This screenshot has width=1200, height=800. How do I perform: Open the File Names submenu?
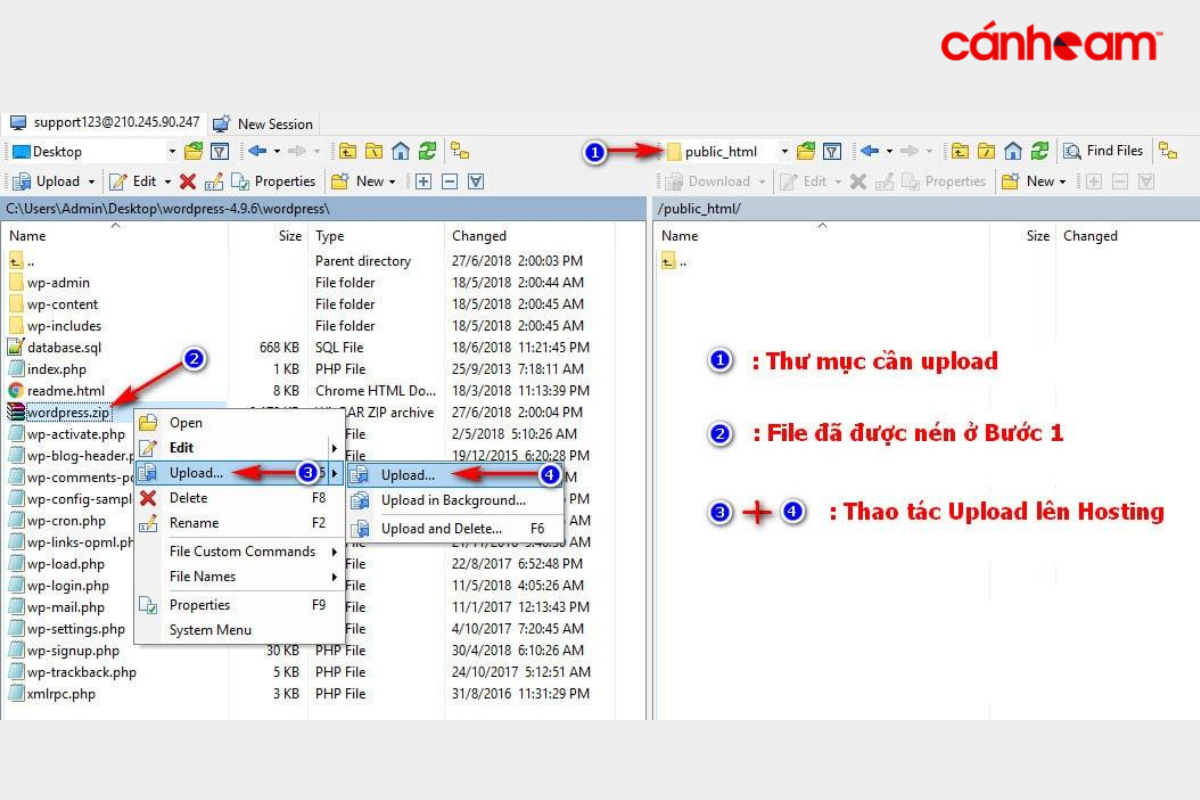239,577
